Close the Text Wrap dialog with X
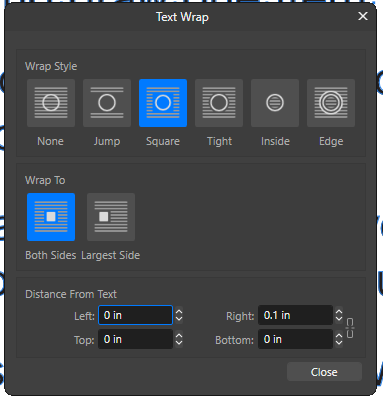383x401 pixels. point(363,16)
